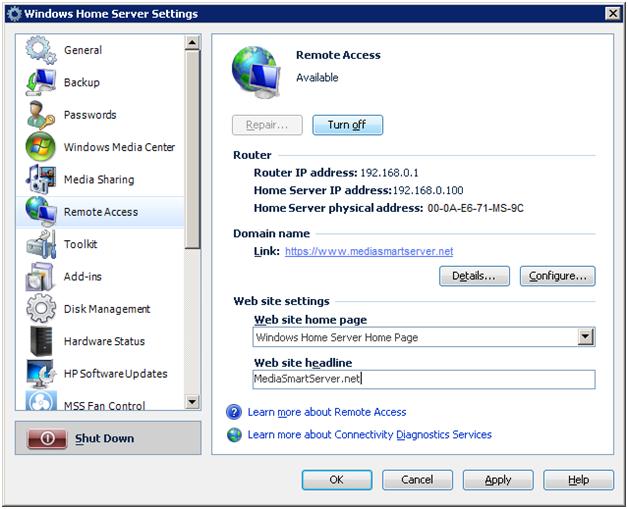
Task: Open Help for settings
Action: point(578,480)
